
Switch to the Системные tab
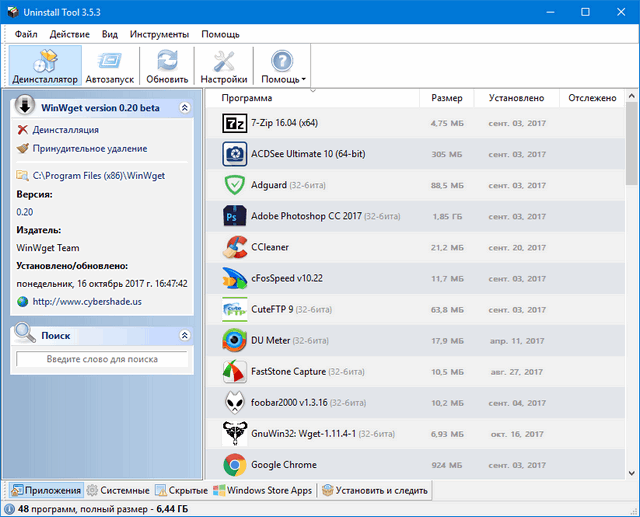[x=118, y=490]
